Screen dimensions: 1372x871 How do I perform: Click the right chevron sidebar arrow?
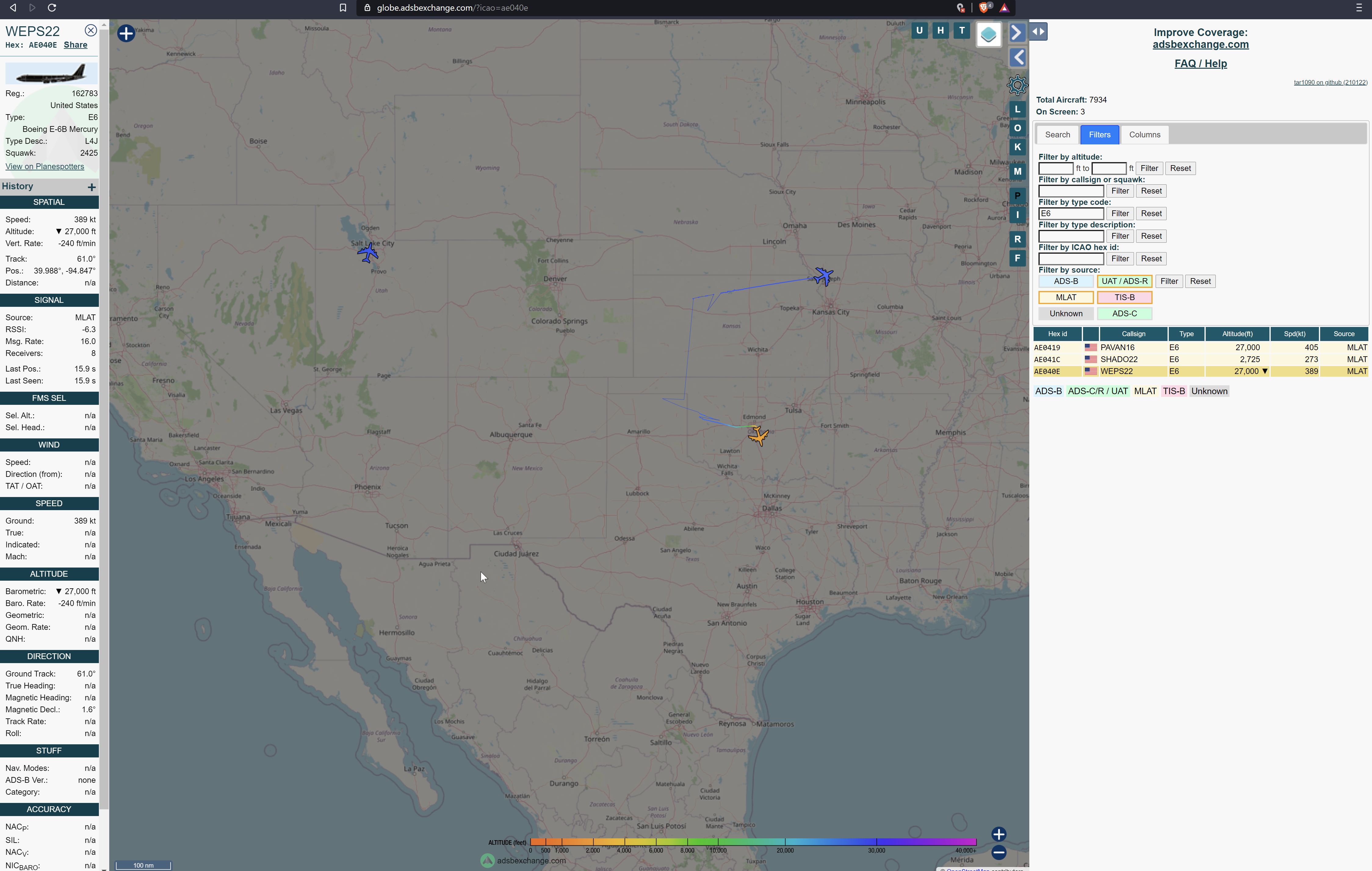[x=1017, y=32]
